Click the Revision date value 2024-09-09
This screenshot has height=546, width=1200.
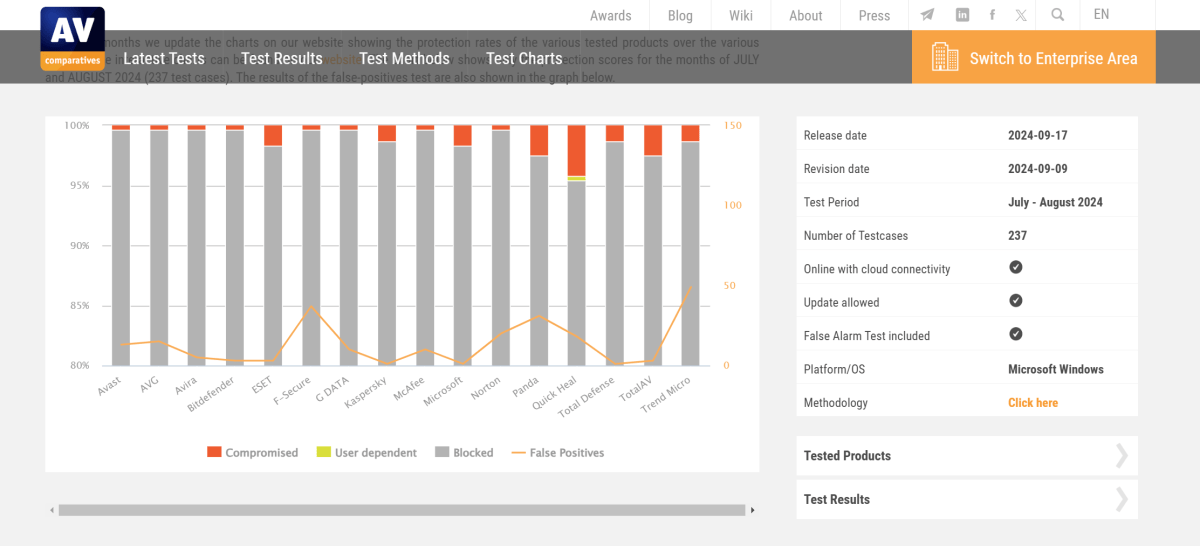coord(1038,169)
